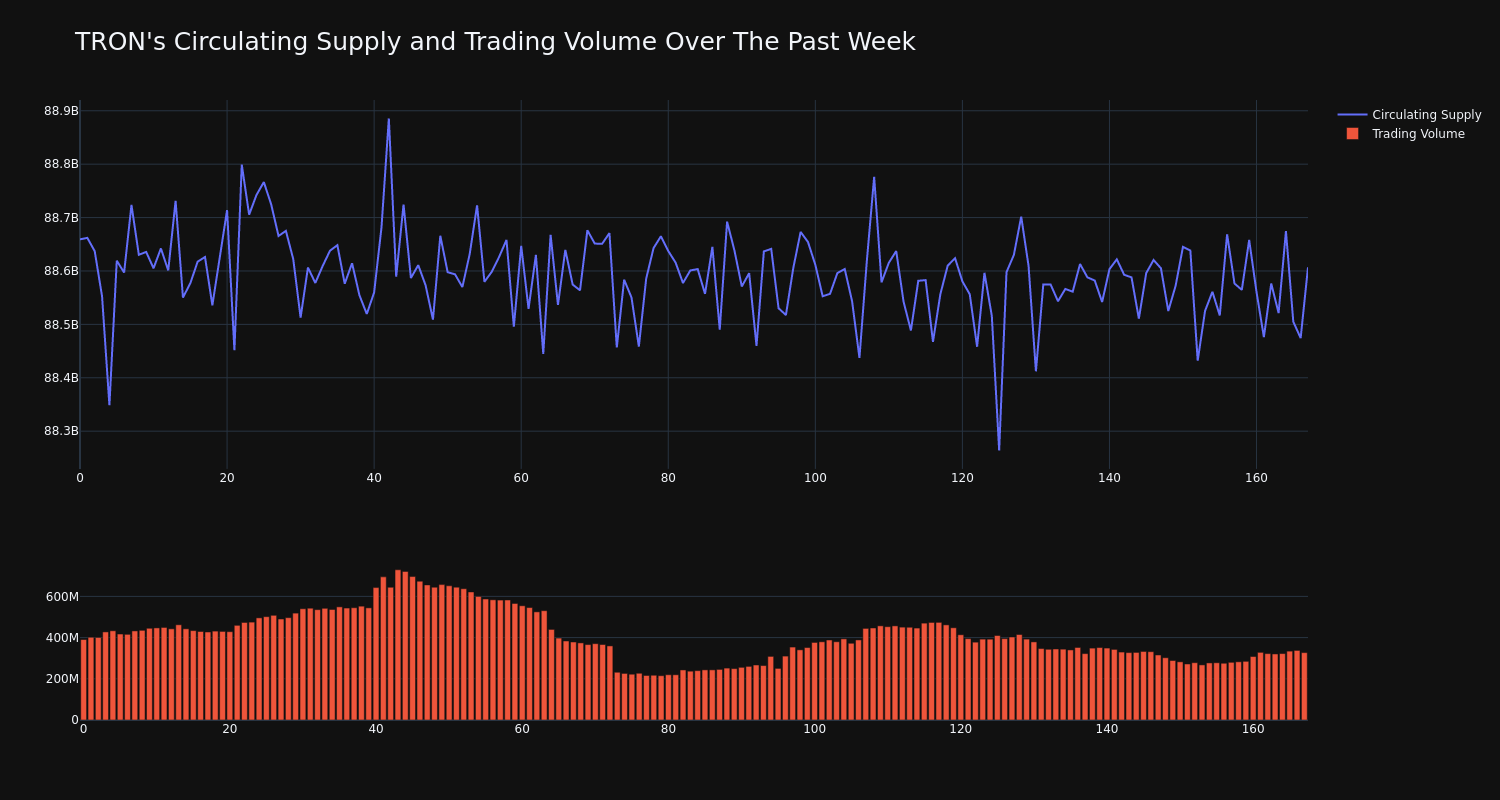Click the 88.4B y-axis label
The height and width of the screenshot is (800, 1500).
tap(61, 378)
